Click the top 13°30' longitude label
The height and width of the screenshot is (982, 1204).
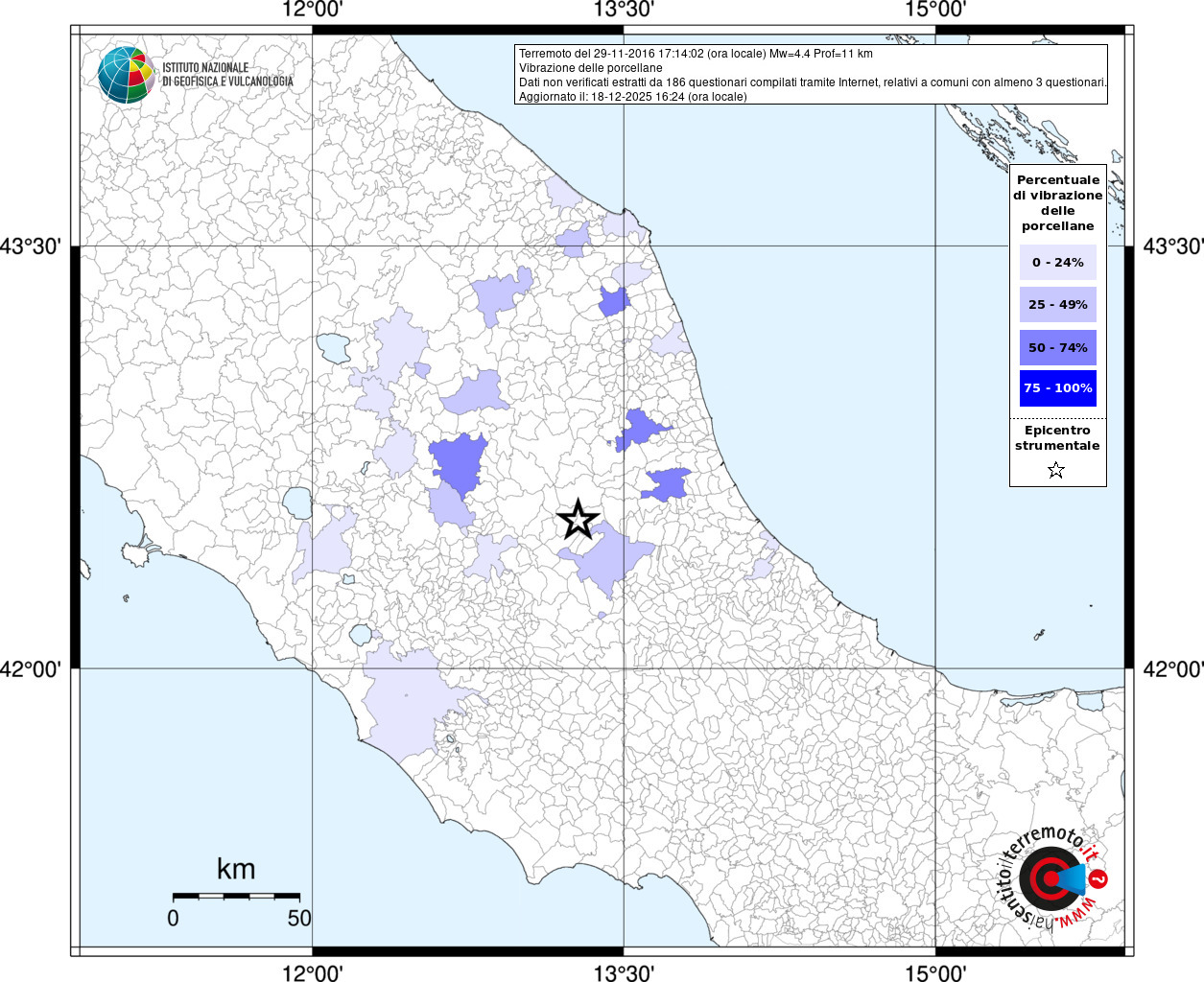click(x=624, y=10)
